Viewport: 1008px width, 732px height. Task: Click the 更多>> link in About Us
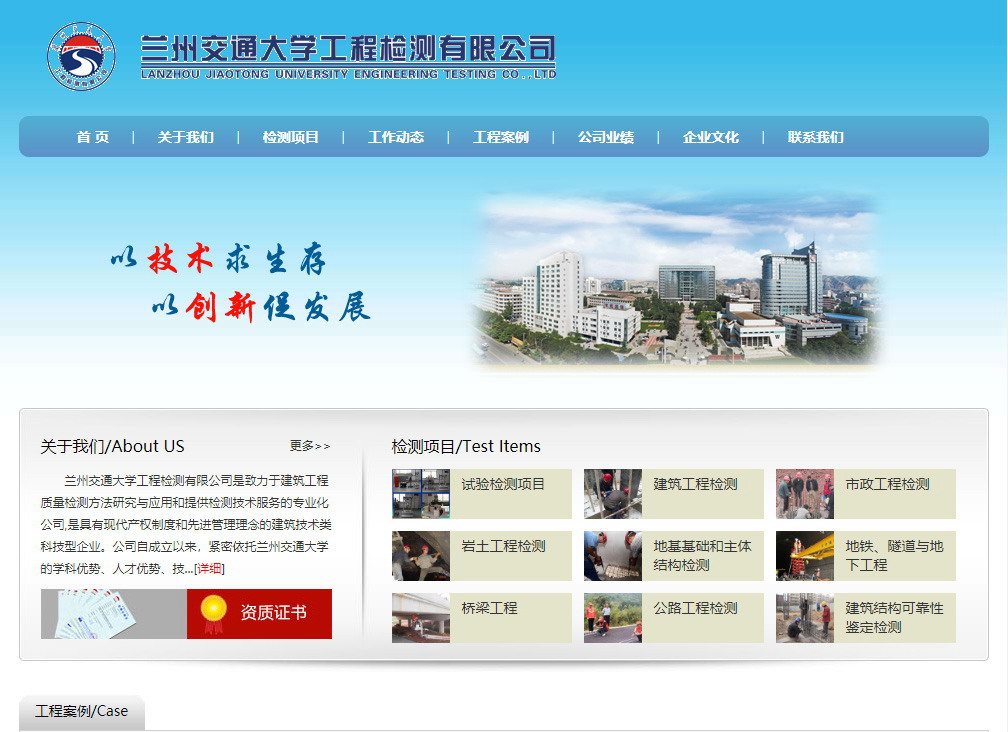(x=310, y=446)
